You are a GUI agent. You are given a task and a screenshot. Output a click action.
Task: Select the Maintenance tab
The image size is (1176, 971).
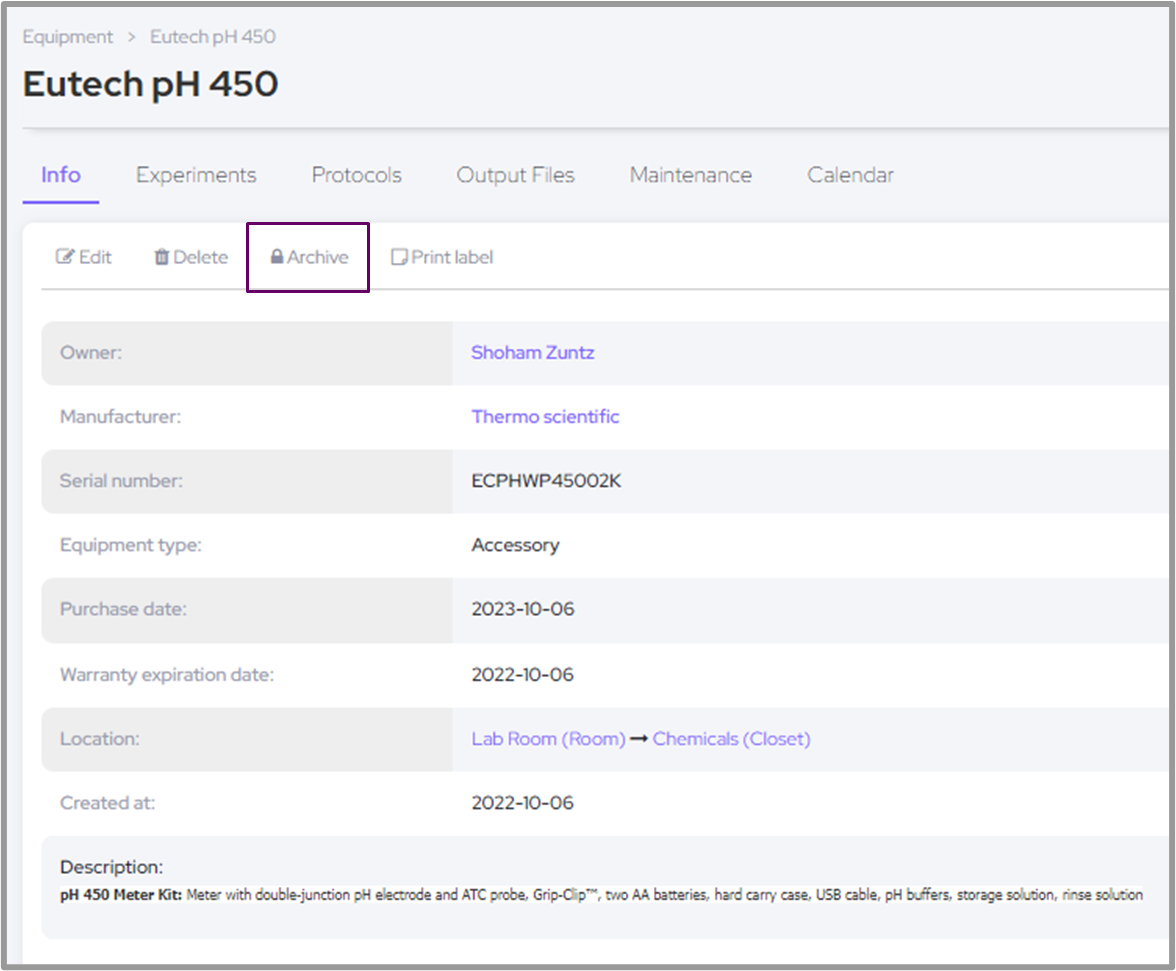point(690,175)
